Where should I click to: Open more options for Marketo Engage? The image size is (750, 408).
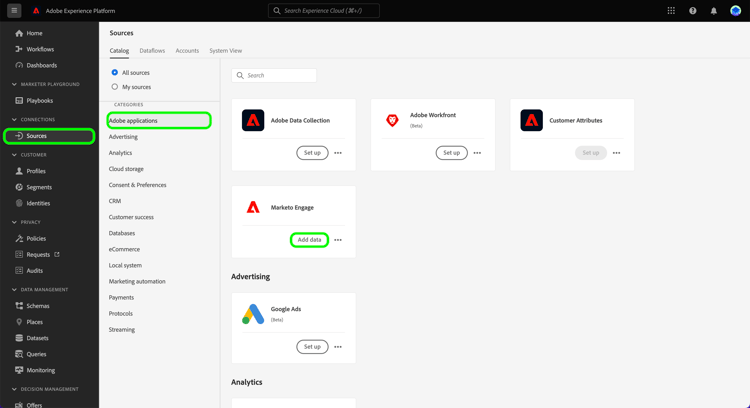(338, 240)
